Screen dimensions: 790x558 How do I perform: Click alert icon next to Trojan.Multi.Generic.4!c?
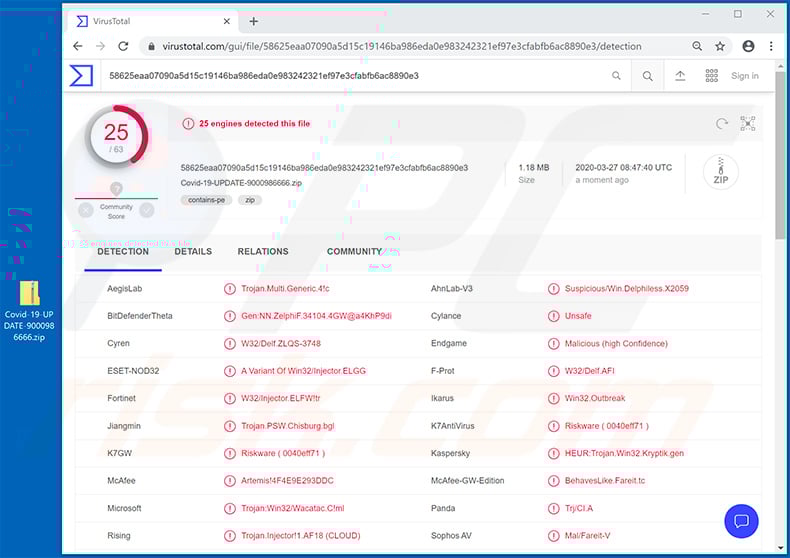[x=230, y=289]
